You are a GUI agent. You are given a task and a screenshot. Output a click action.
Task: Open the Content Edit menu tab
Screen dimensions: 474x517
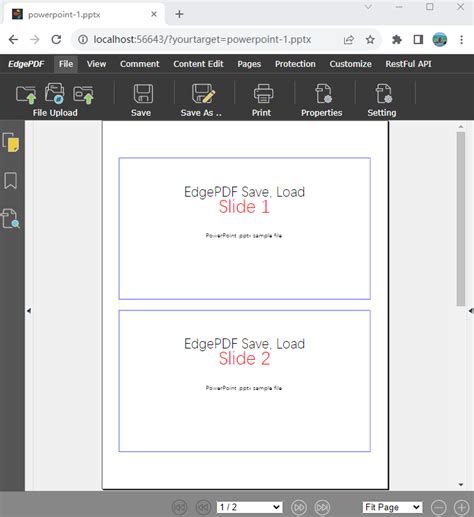click(x=198, y=64)
